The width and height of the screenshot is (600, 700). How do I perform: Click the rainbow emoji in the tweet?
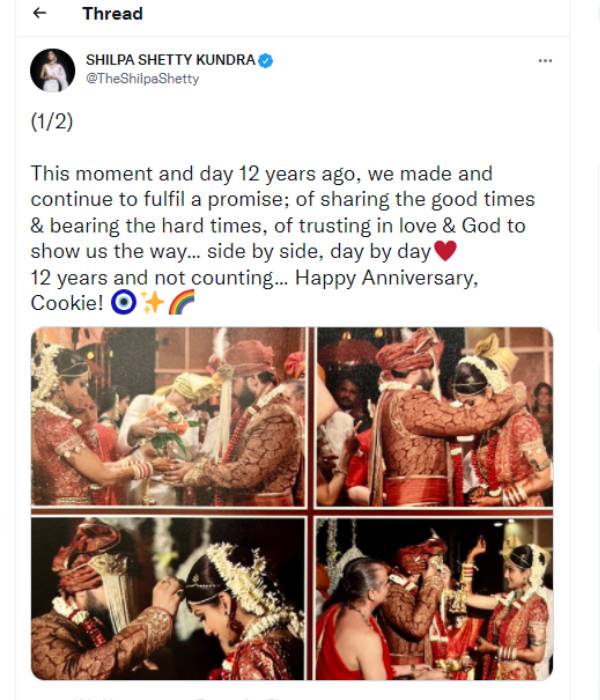tap(181, 303)
